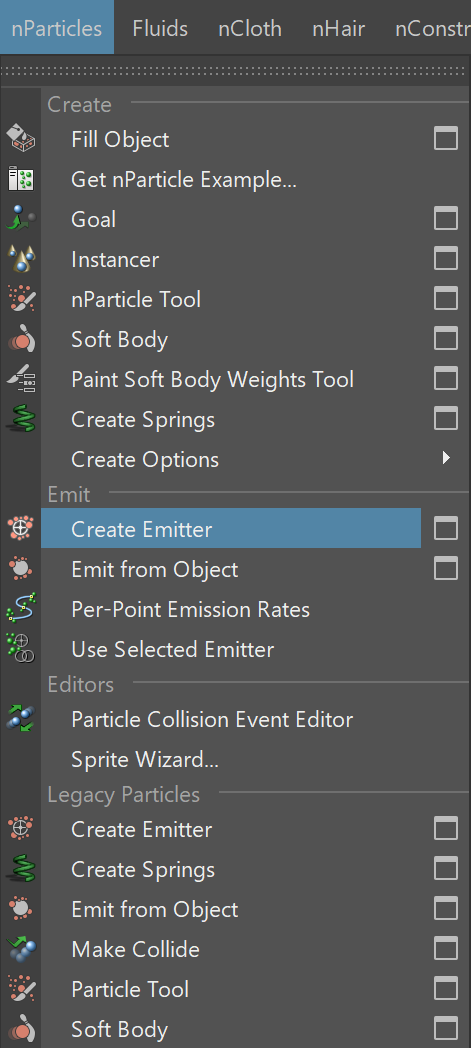
Task: Click the nParticle Tool brush icon
Action: (x=21, y=299)
